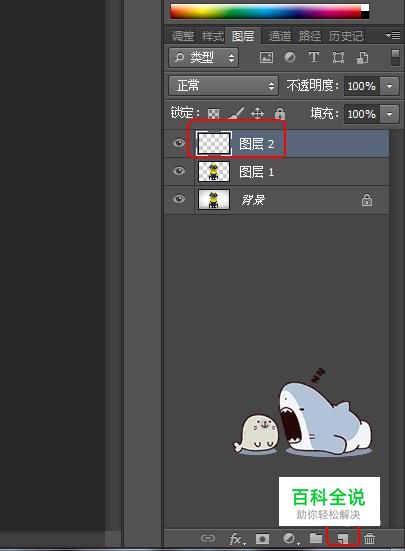
Task: Open the 不透明度 opacity slider arrow
Action: (390, 86)
